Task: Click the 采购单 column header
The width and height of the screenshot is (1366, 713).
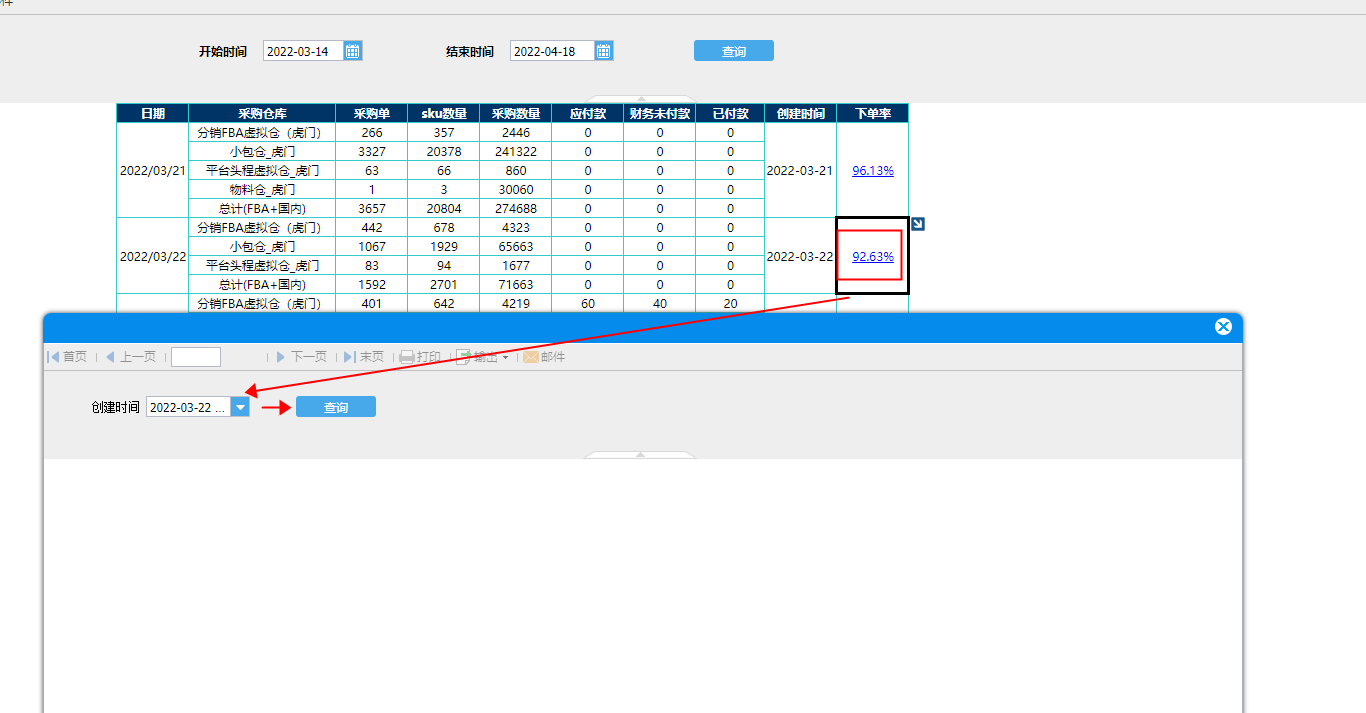Action: click(x=372, y=114)
